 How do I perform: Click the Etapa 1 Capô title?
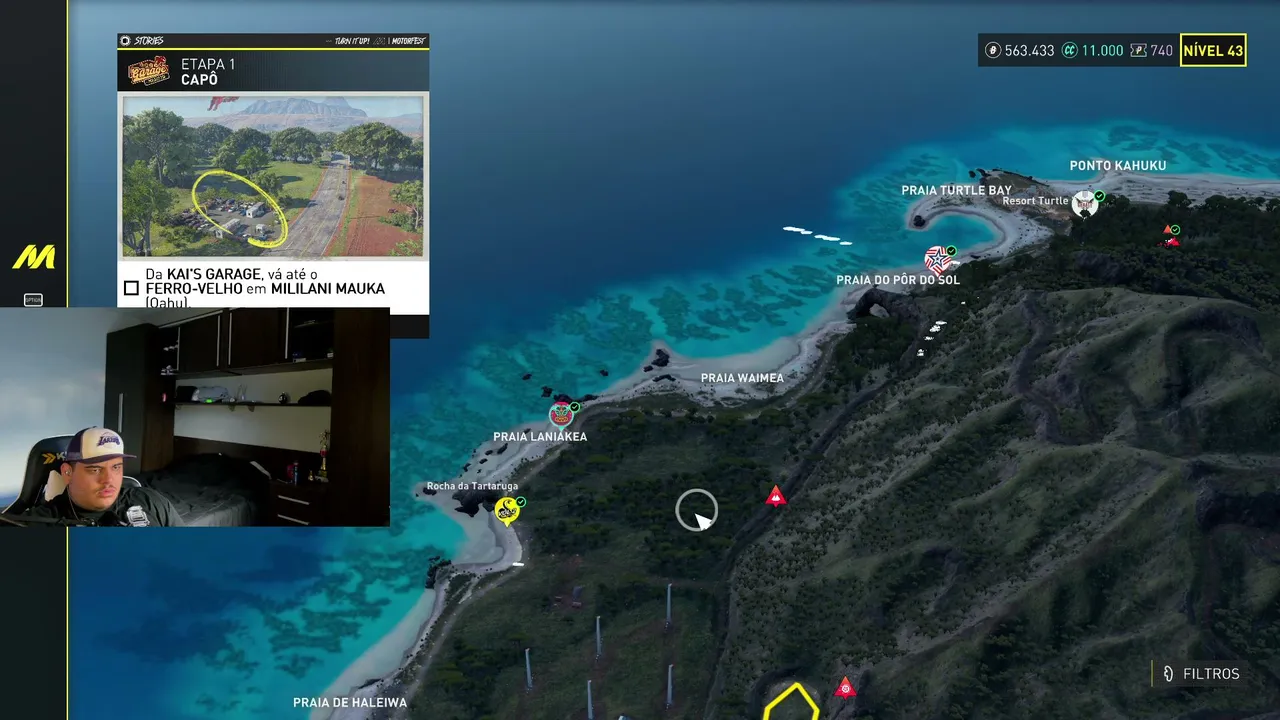coord(208,72)
